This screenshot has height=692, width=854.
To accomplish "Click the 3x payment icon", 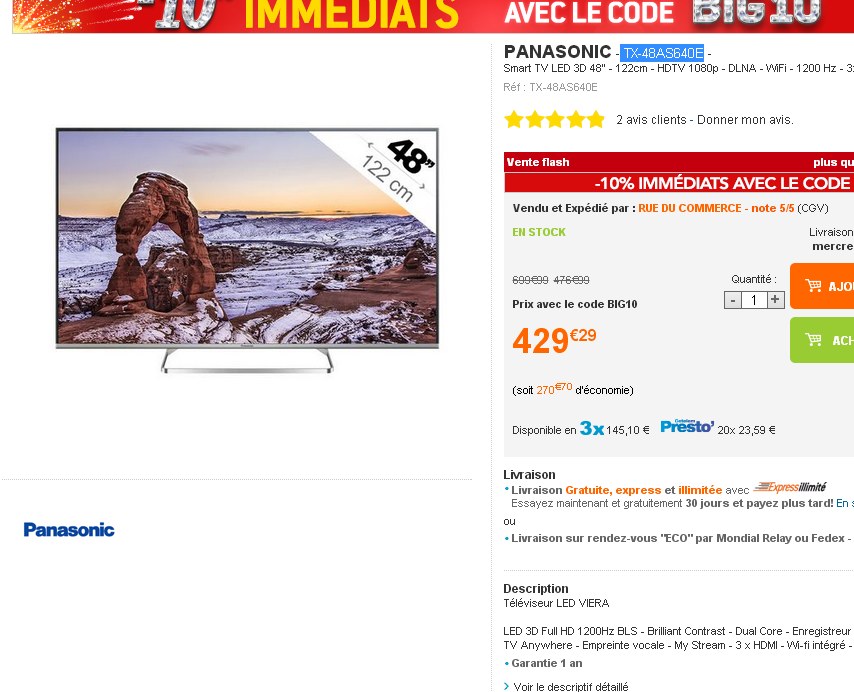I will (x=591, y=428).
